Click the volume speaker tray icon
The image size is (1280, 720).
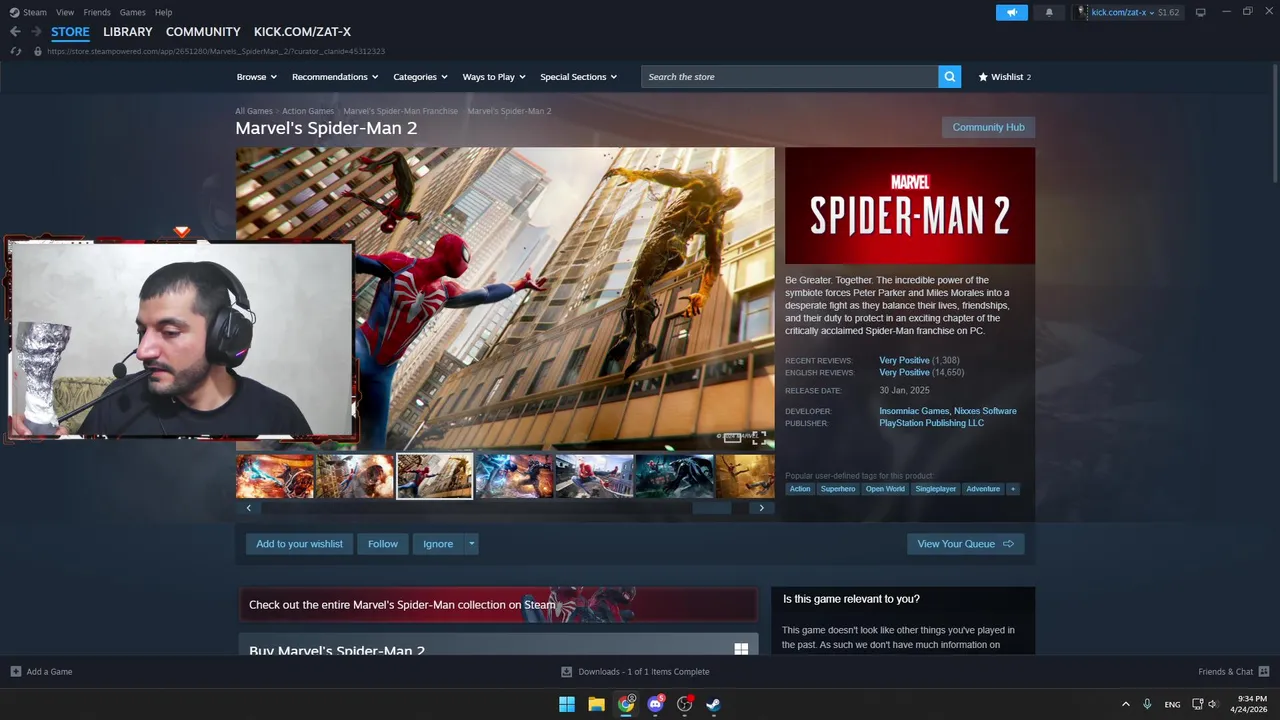(1213, 704)
